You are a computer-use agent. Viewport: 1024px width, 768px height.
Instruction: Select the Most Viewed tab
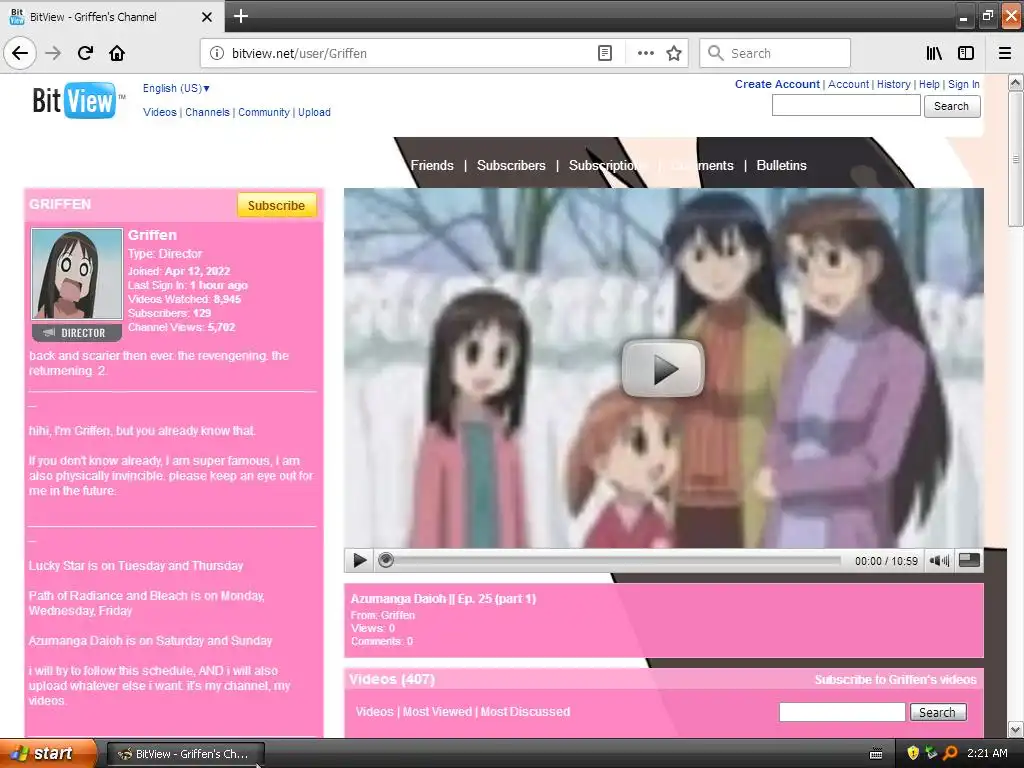[437, 712]
